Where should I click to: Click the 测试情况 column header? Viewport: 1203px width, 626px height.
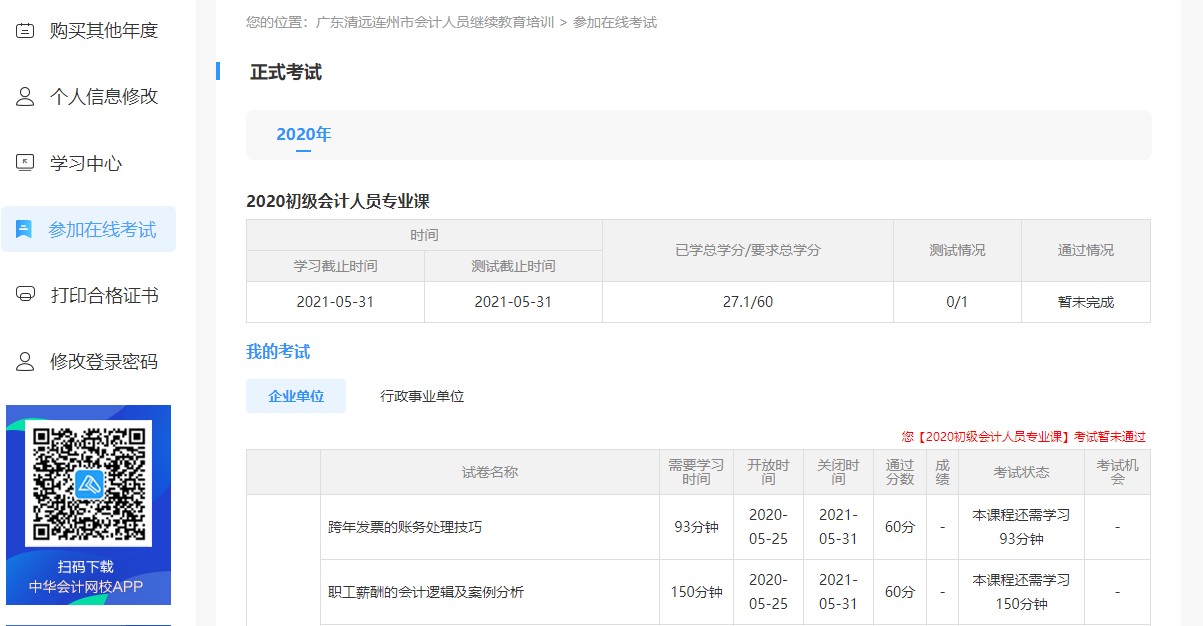(957, 250)
